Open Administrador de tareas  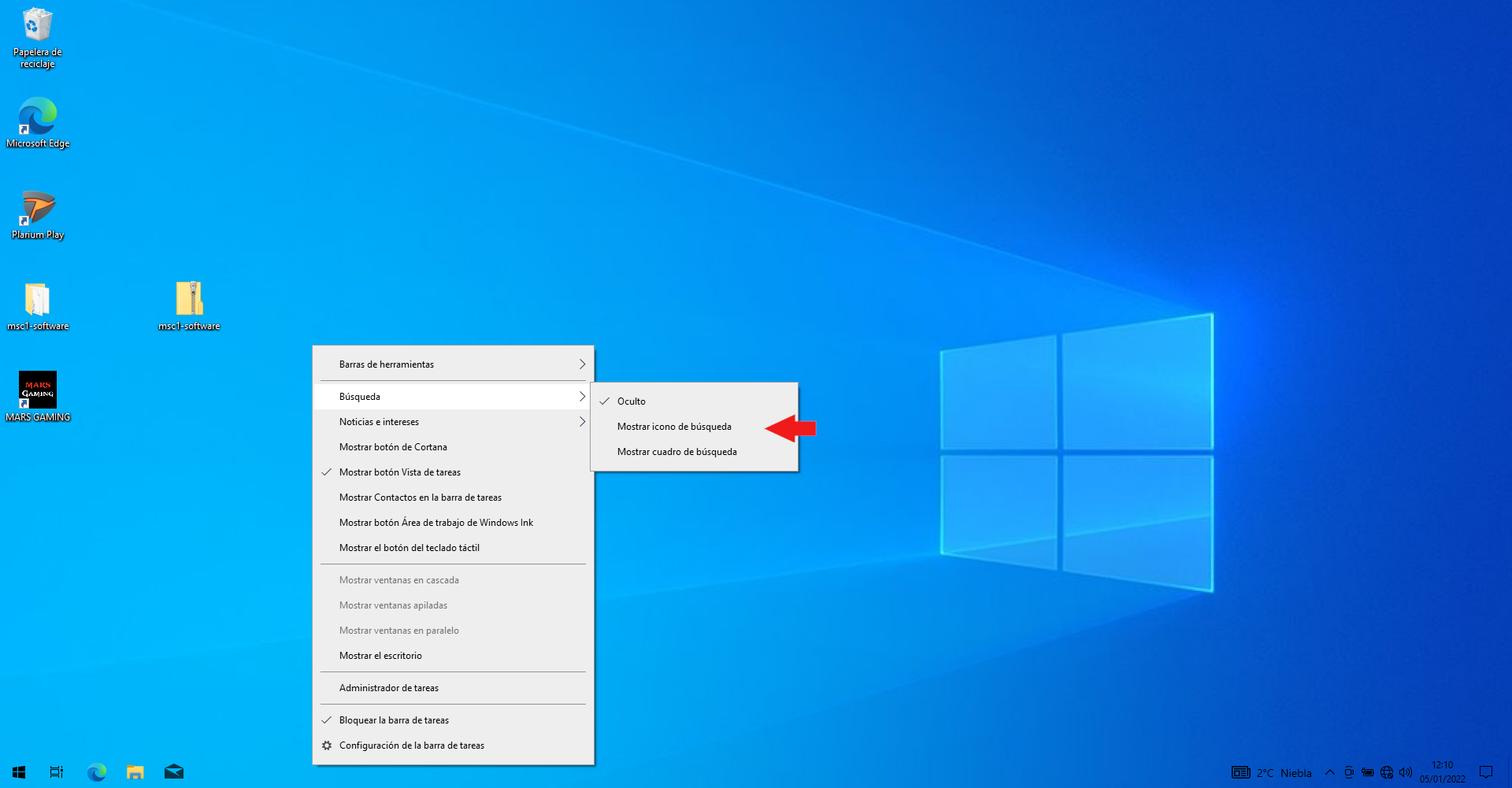pos(453,688)
